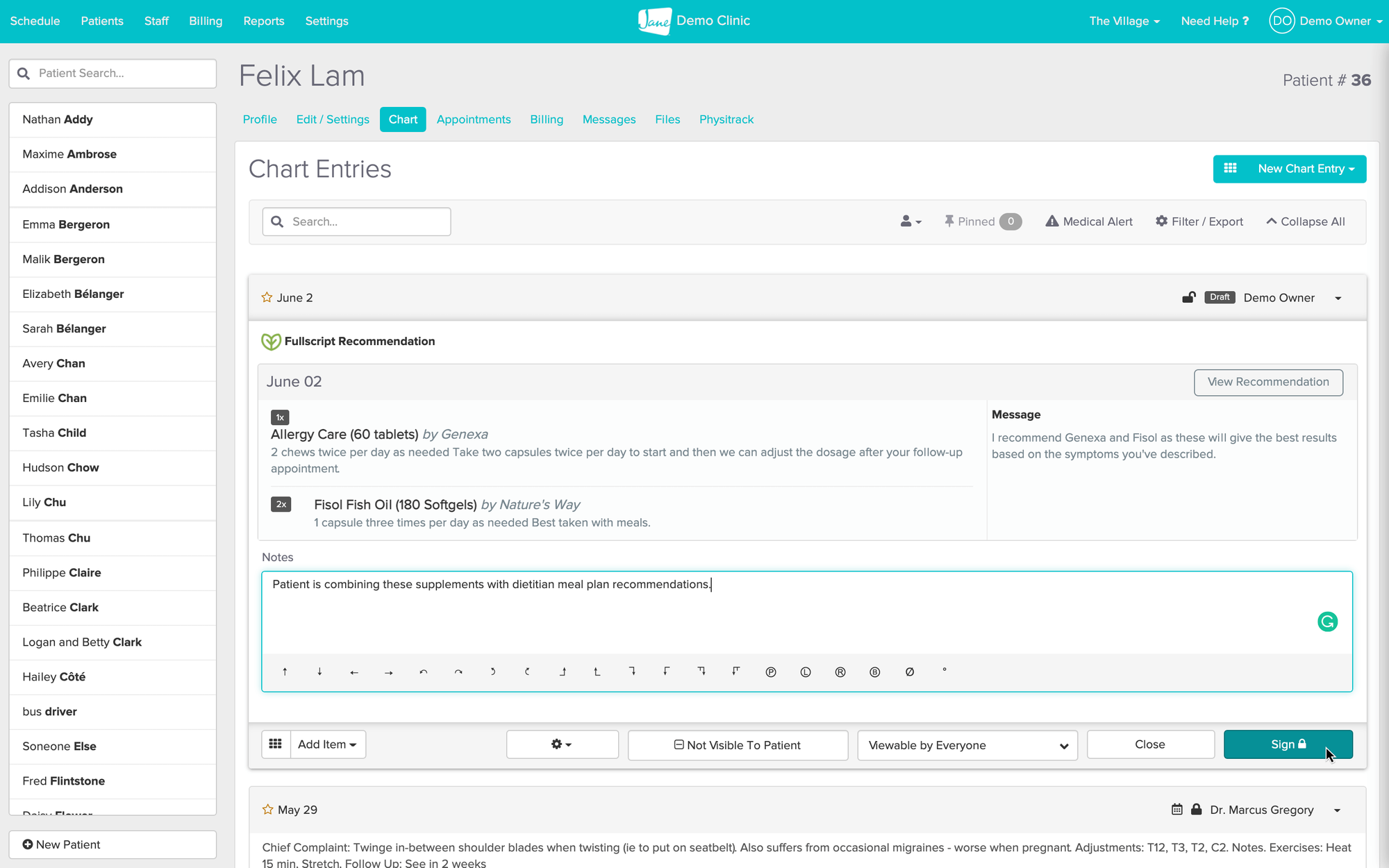
Task: Insert the circled L symbol
Action: (x=806, y=671)
